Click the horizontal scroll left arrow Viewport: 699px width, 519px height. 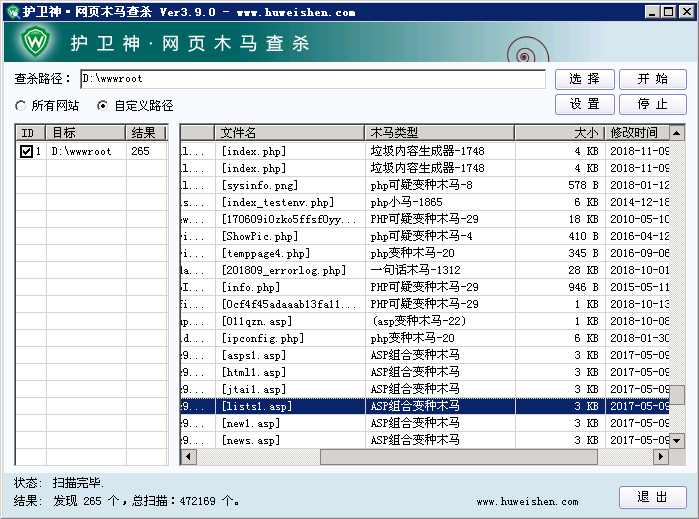coord(189,457)
